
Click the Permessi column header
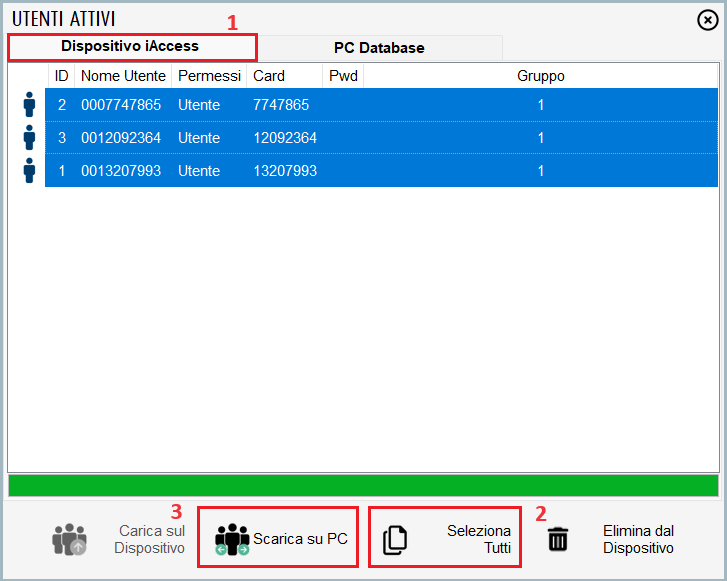[x=210, y=76]
